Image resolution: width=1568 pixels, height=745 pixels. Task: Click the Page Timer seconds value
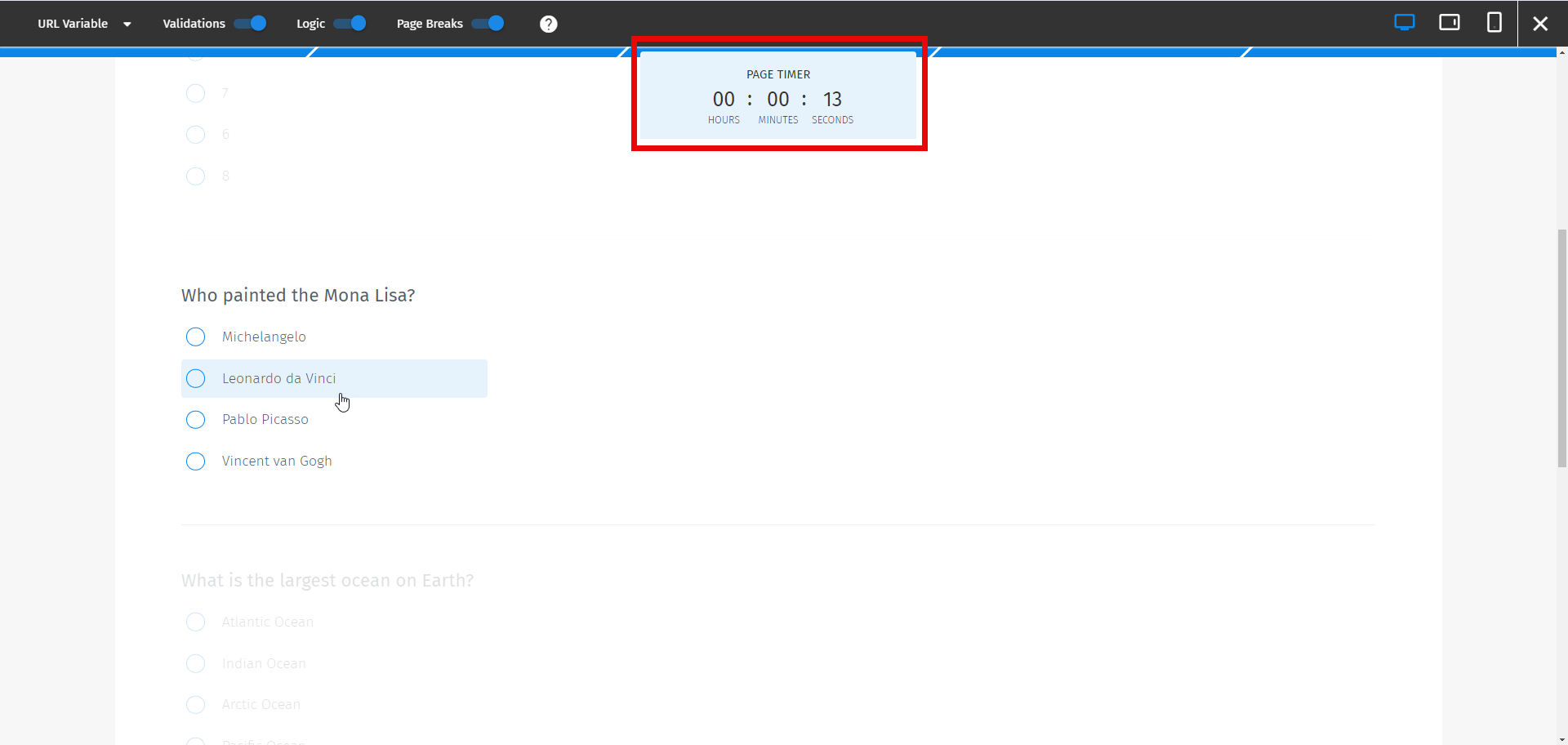click(x=832, y=100)
